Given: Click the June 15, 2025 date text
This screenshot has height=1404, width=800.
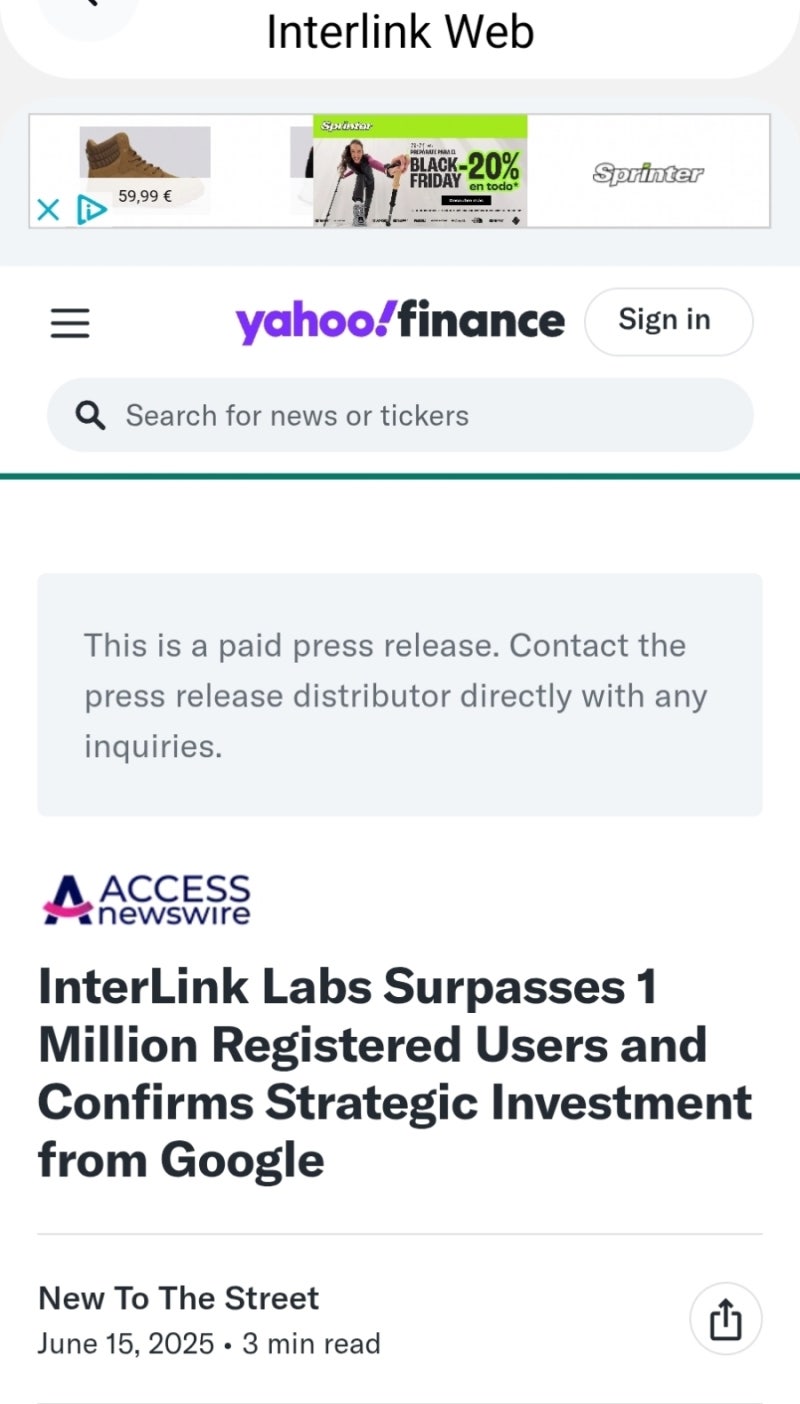Looking at the screenshot, I should click(x=126, y=1343).
